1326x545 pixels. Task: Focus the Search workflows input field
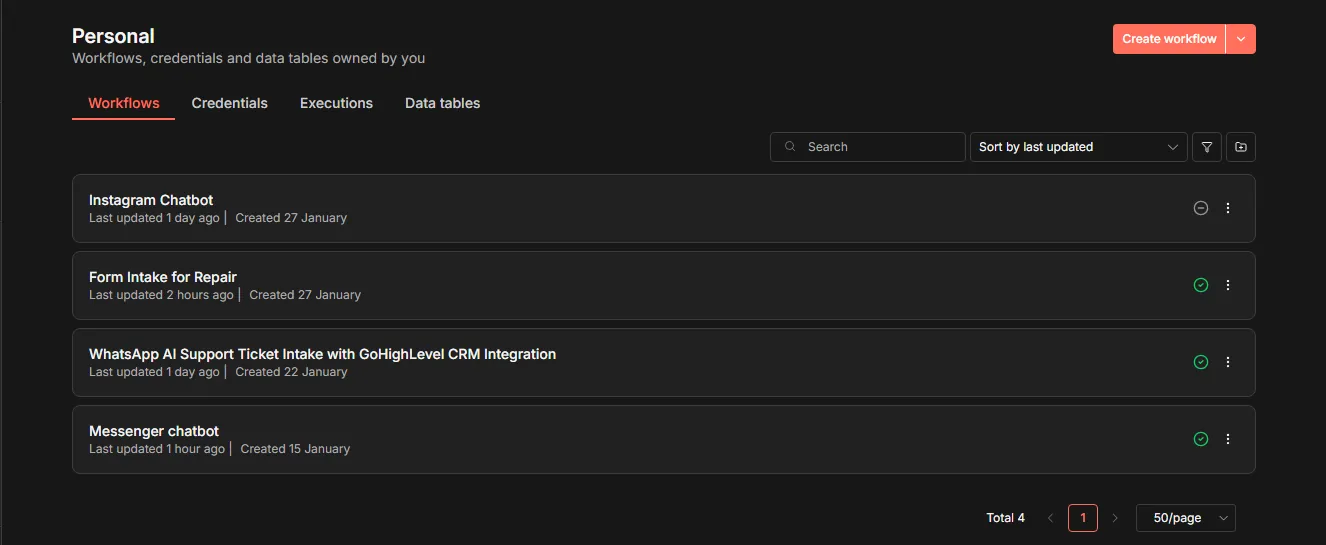pos(868,147)
